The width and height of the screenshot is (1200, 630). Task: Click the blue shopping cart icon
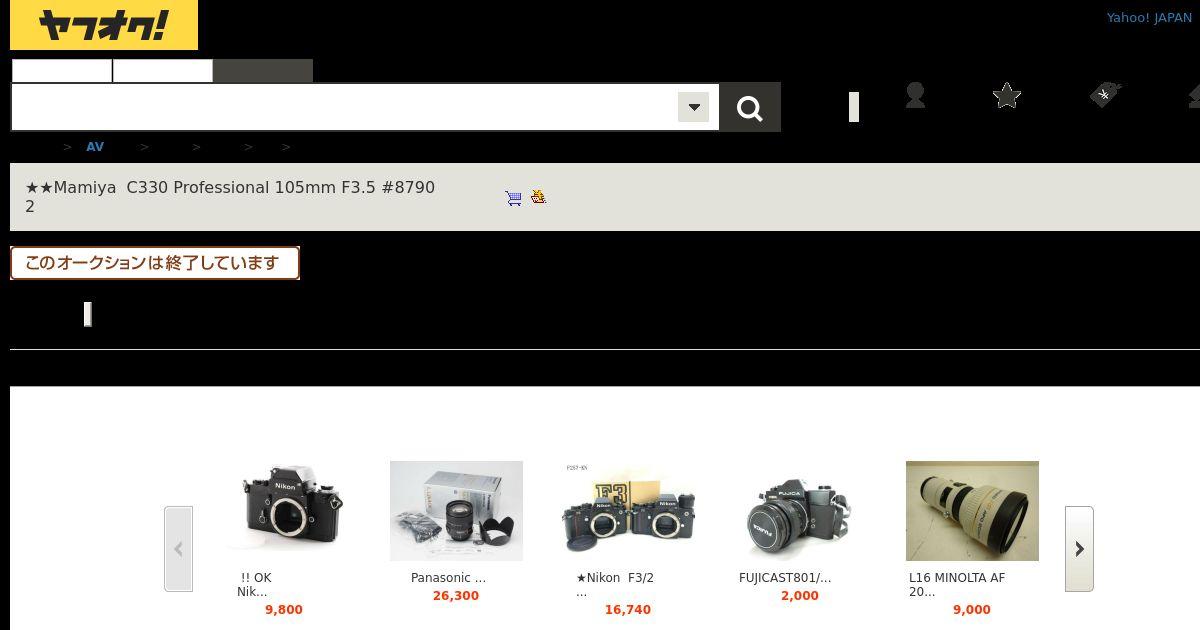coord(514,198)
